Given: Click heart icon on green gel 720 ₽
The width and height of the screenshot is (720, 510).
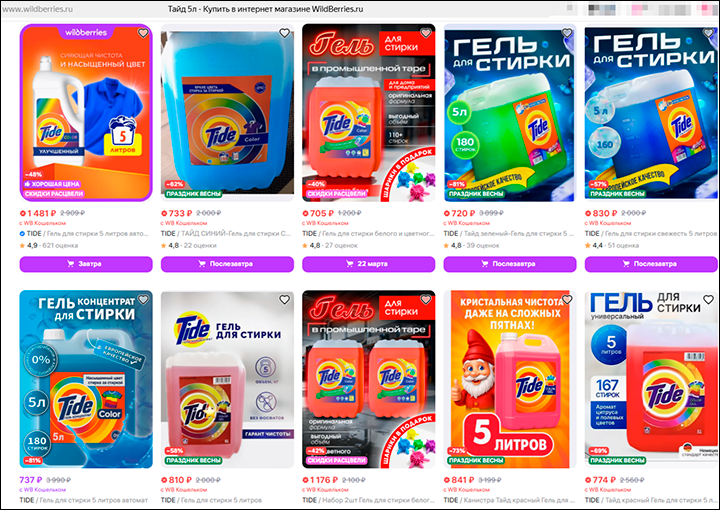Looking at the screenshot, I should tap(567, 33).
